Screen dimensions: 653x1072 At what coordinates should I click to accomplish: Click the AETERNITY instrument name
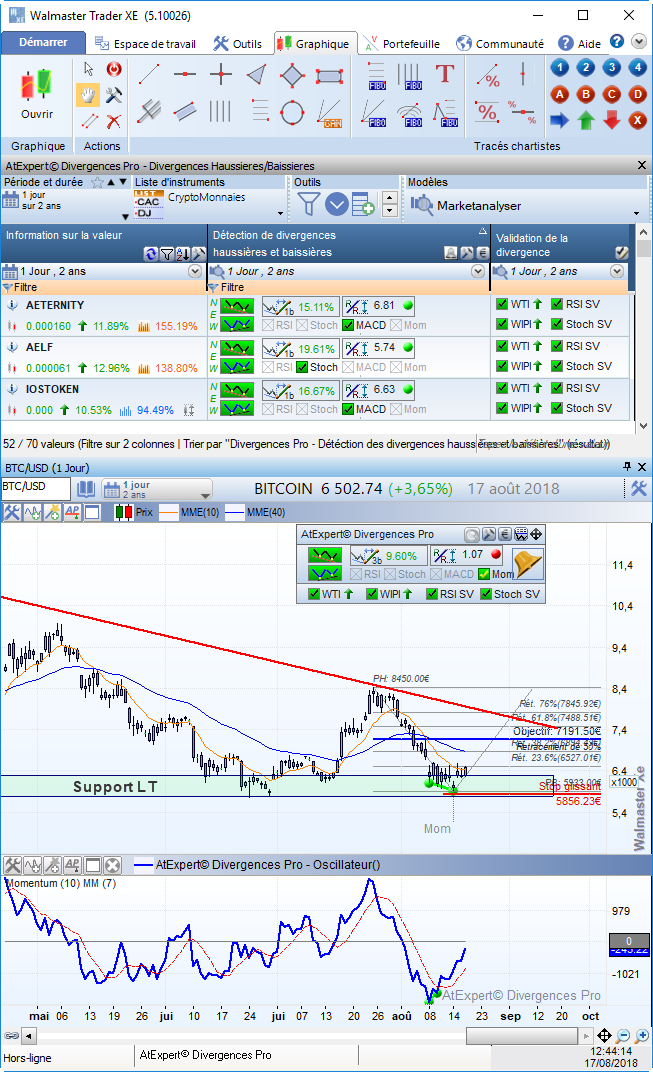tap(55, 305)
